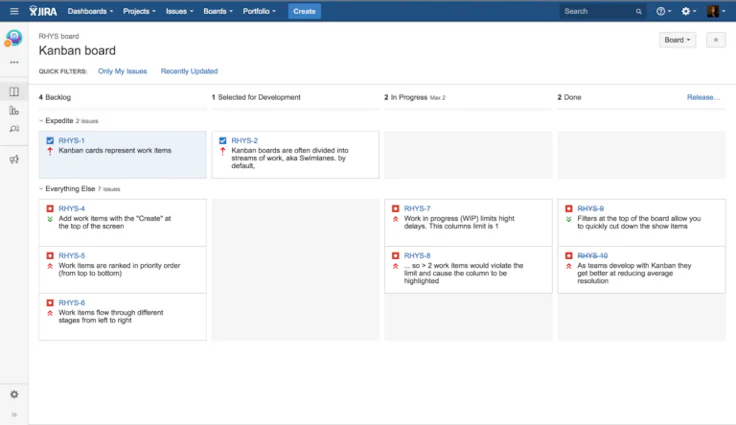Open the Portfolio menu
The width and height of the screenshot is (736, 425).
(x=262, y=11)
